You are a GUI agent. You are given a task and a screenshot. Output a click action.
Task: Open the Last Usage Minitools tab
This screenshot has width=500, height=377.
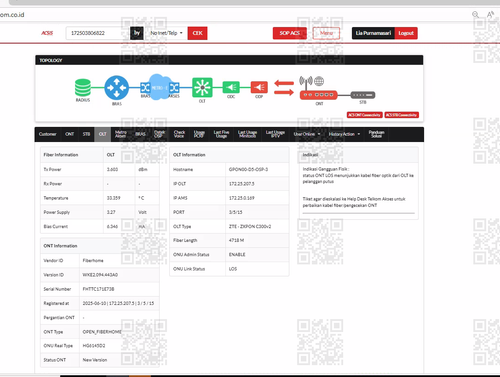pos(247,134)
